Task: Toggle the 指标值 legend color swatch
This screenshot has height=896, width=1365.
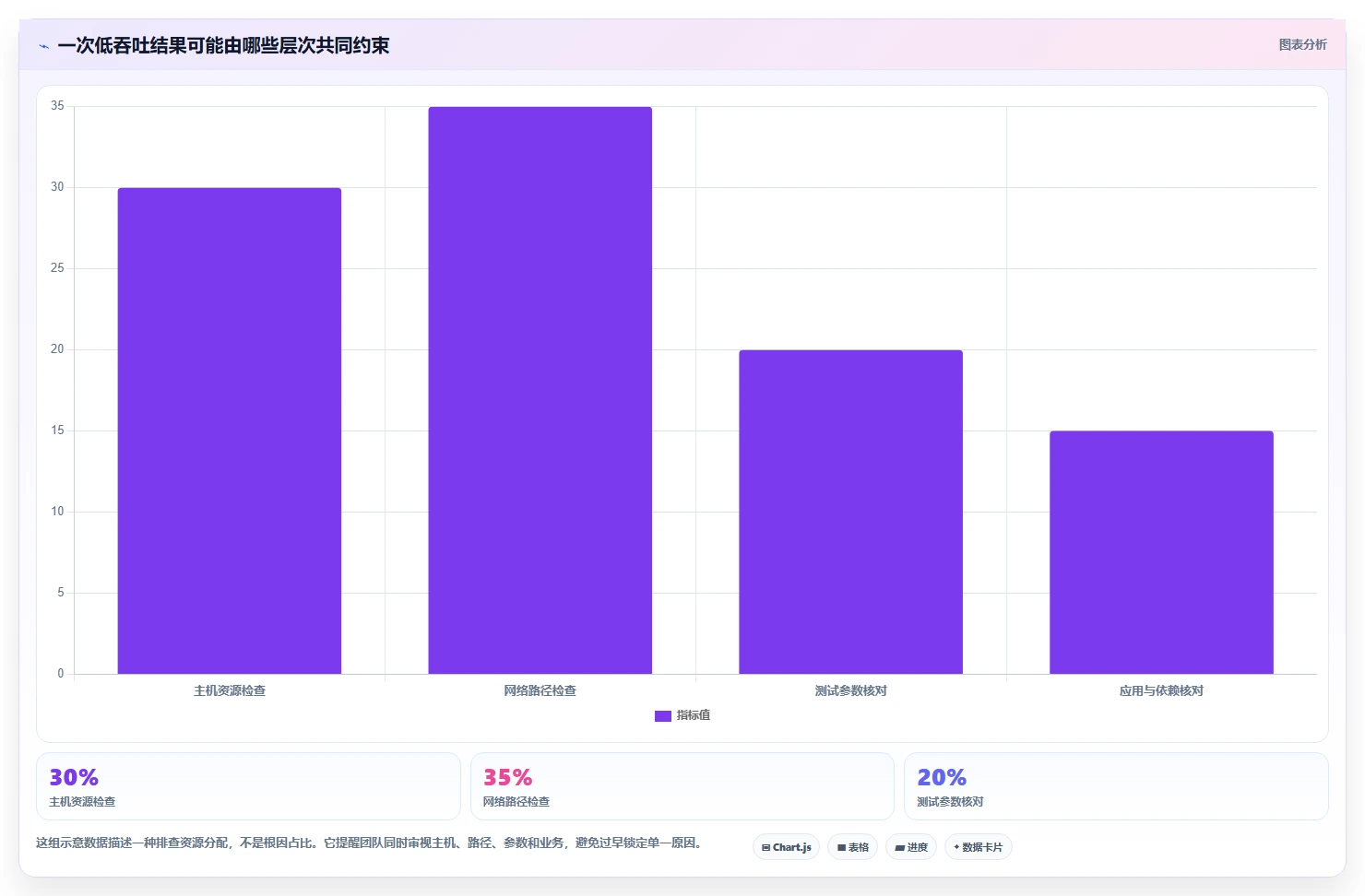Action: point(662,715)
